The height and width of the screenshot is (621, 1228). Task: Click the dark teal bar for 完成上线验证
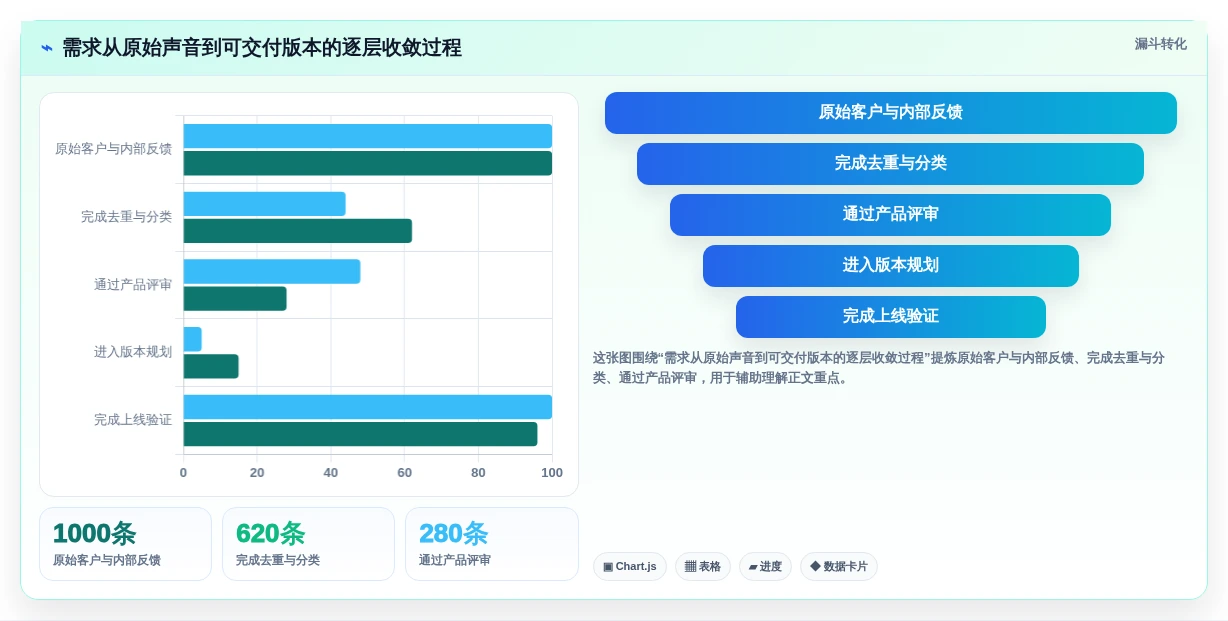click(x=360, y=434)
